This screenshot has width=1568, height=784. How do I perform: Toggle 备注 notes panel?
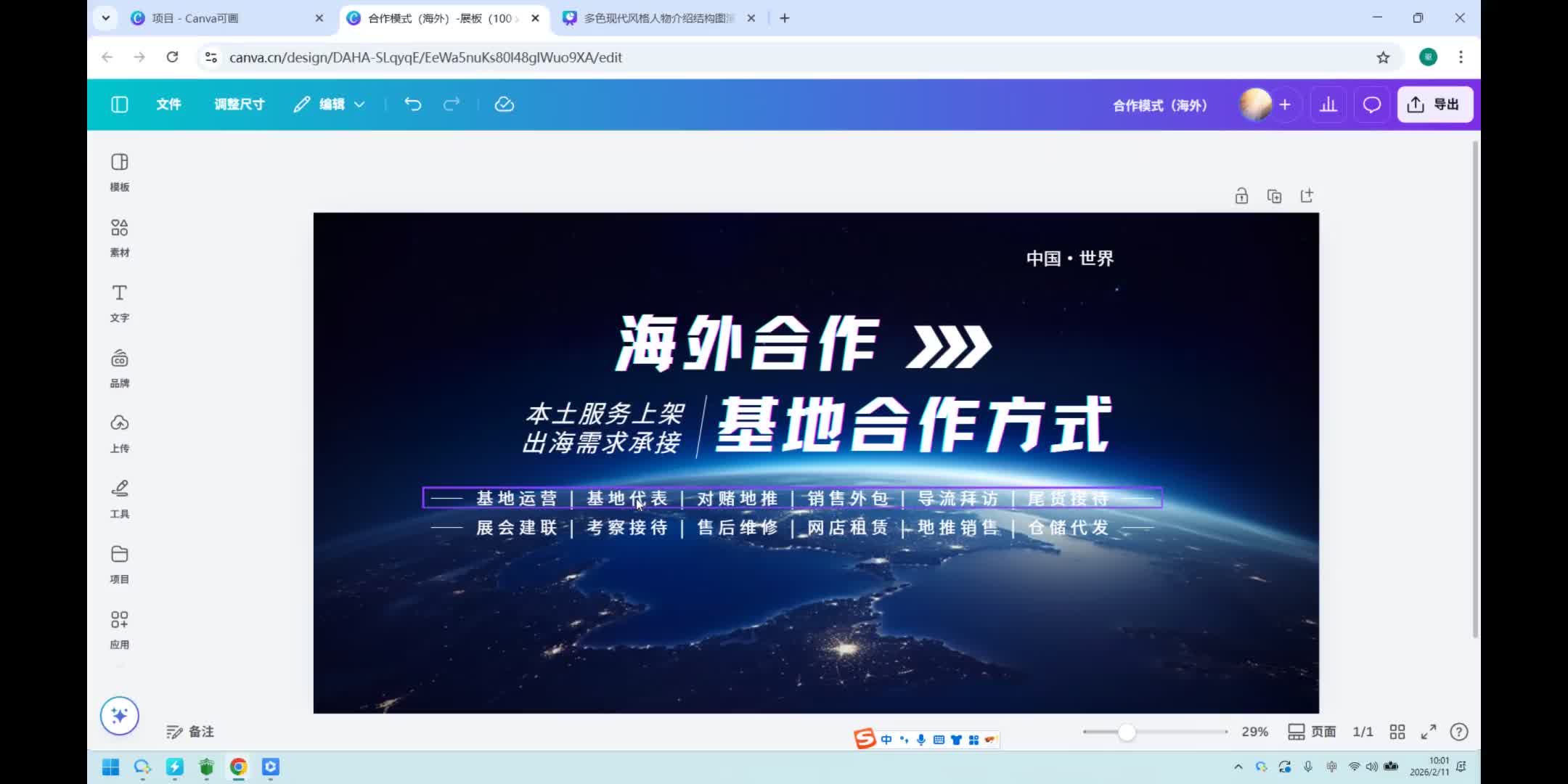[x=190, y=732]
